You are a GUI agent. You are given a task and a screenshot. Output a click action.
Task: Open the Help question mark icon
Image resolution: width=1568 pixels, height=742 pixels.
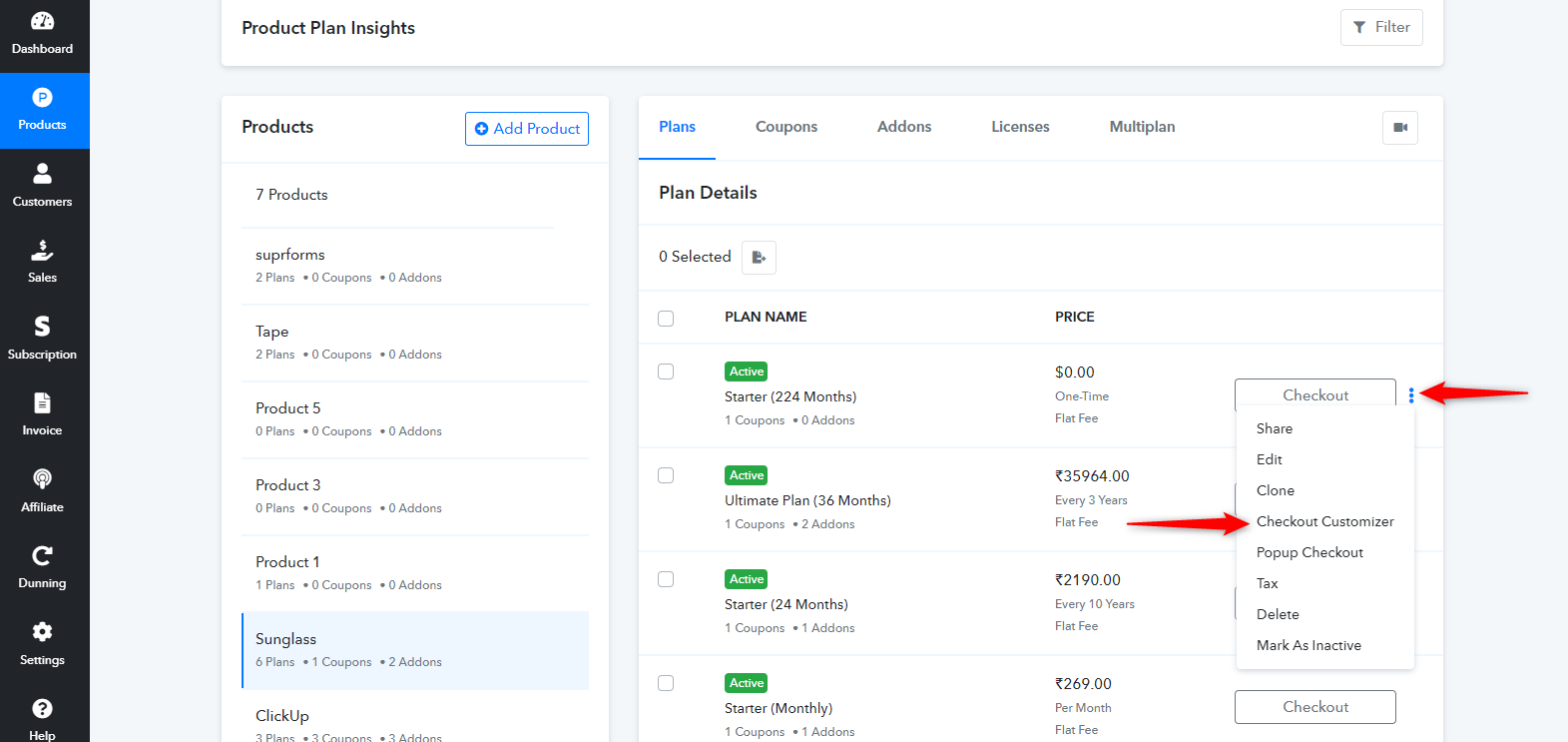click(42, 709)
